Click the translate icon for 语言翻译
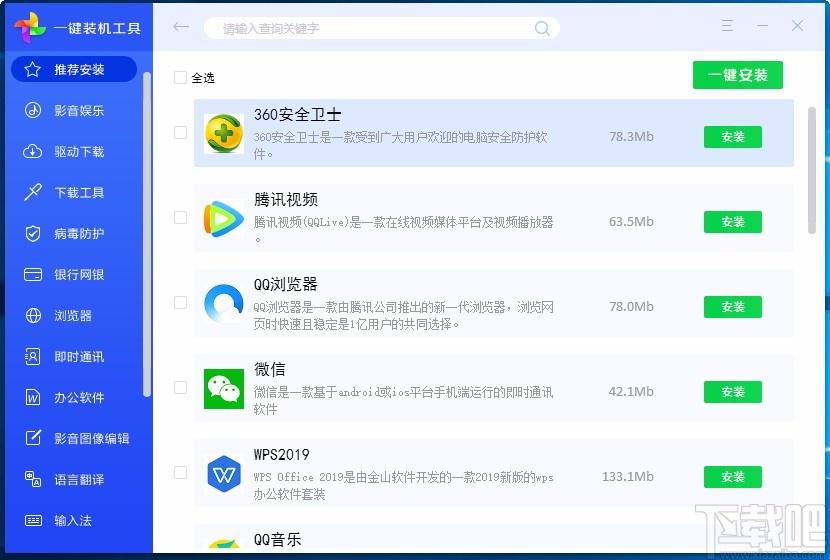This screenshot has width=830, height=560. [33, 479]
